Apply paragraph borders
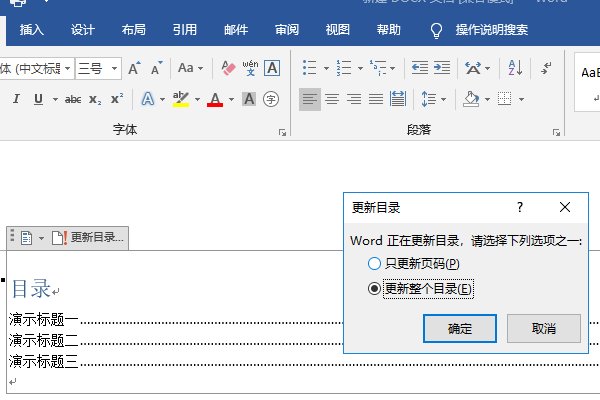Viewport: 600px width, 400px height. tap(504, 99)
